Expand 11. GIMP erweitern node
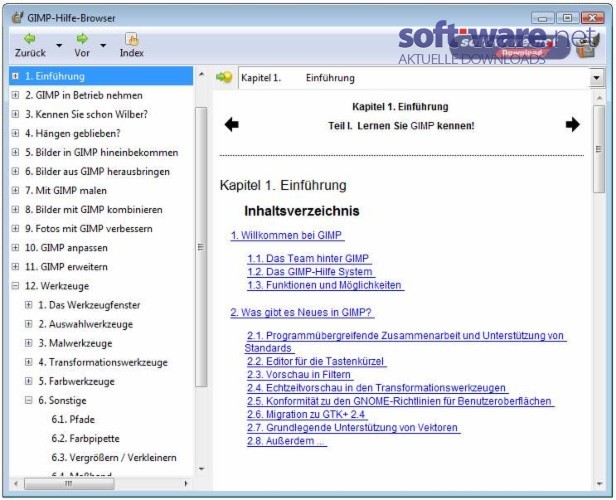616x500 pixels. [15, 266]
